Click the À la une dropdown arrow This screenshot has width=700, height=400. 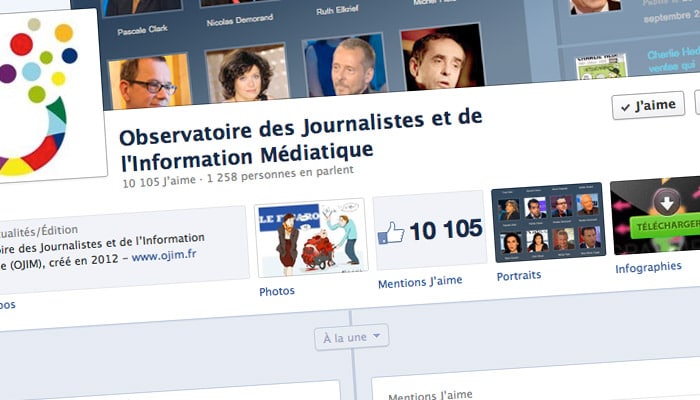click(376, 335)
